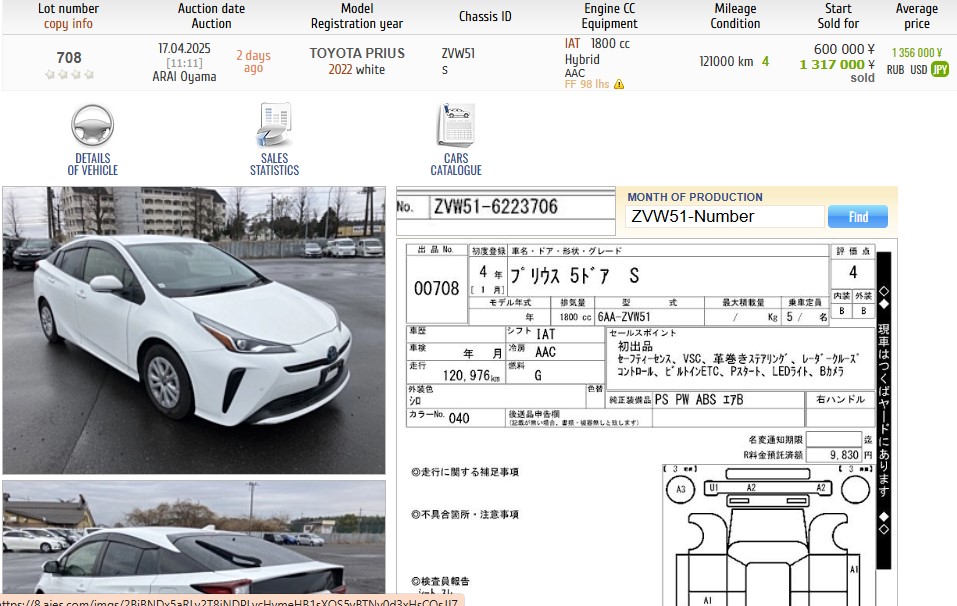Click the condition grade 4 next to the mileage

coord(765,61)
